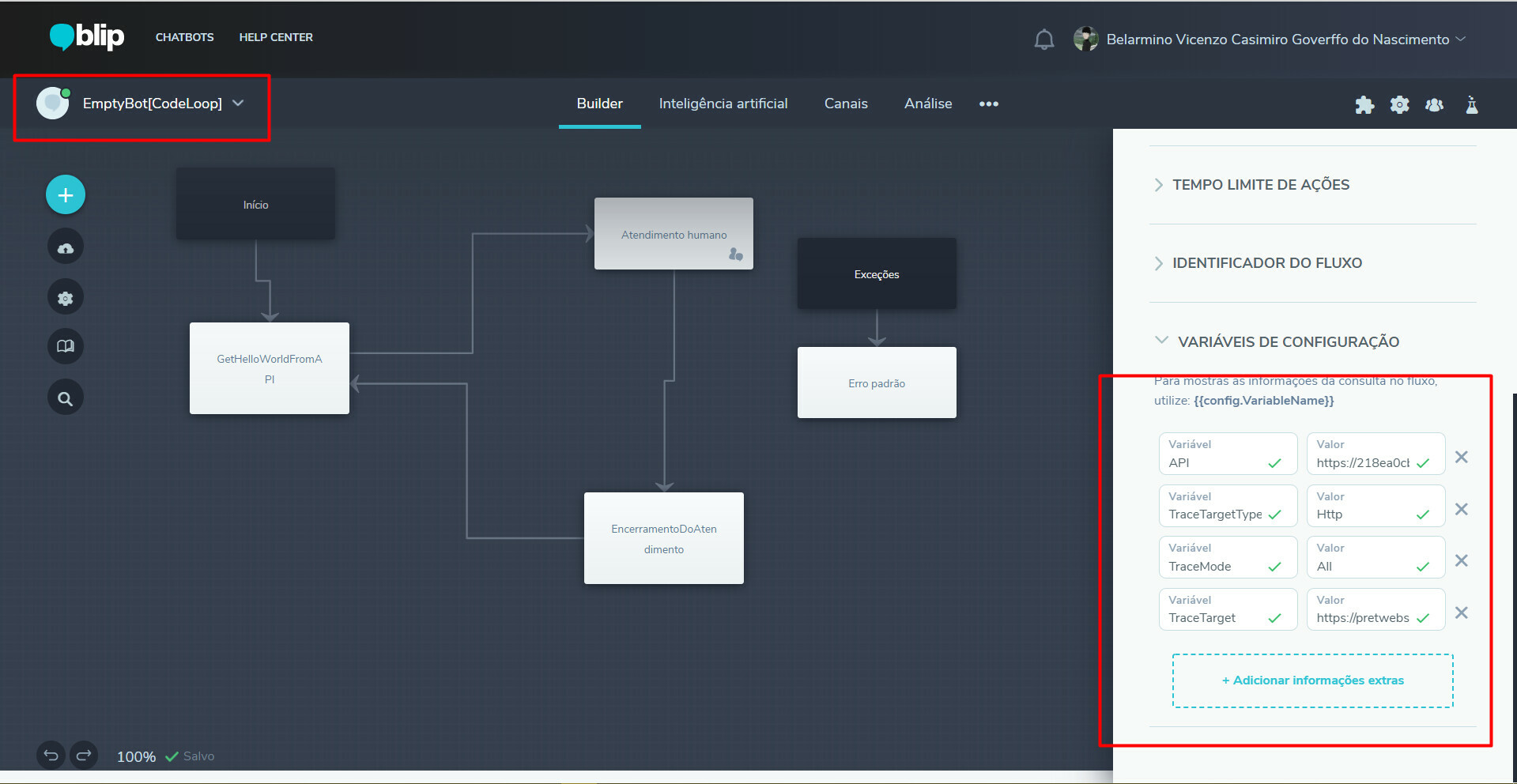
Task: Select the Início block
Action: coord(255,204)
